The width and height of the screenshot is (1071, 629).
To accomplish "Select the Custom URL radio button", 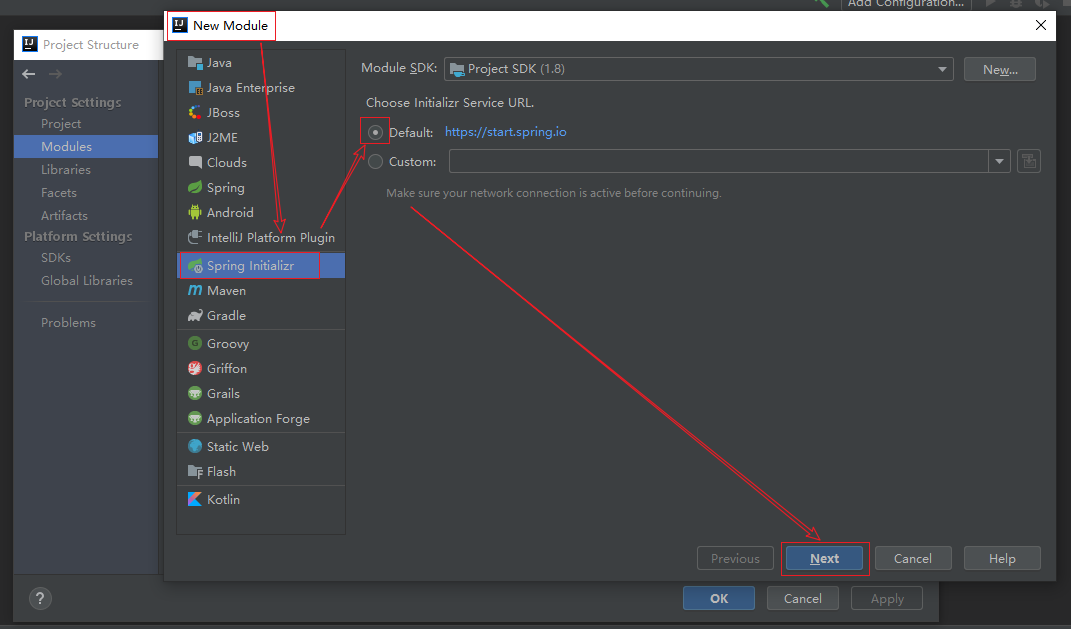I will pos(376,162).
